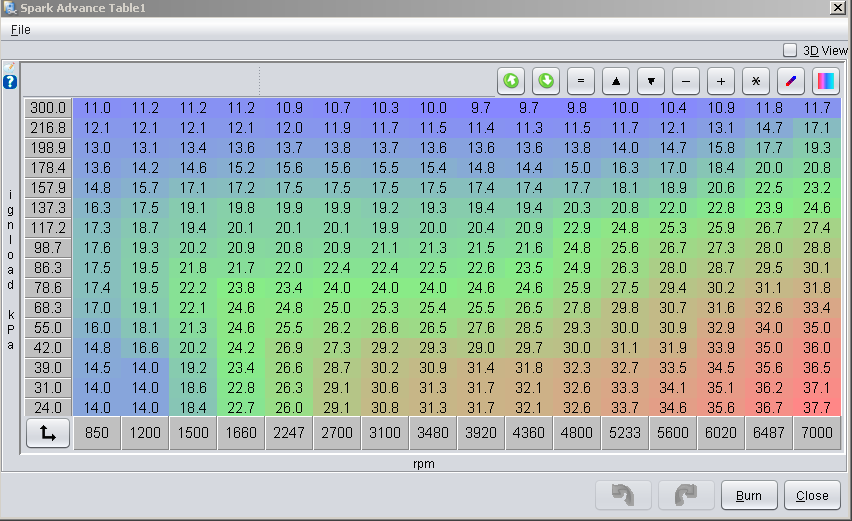Toggle the color gradient shading button
This screenshot has width=852, height=521.
click(826, 80)
